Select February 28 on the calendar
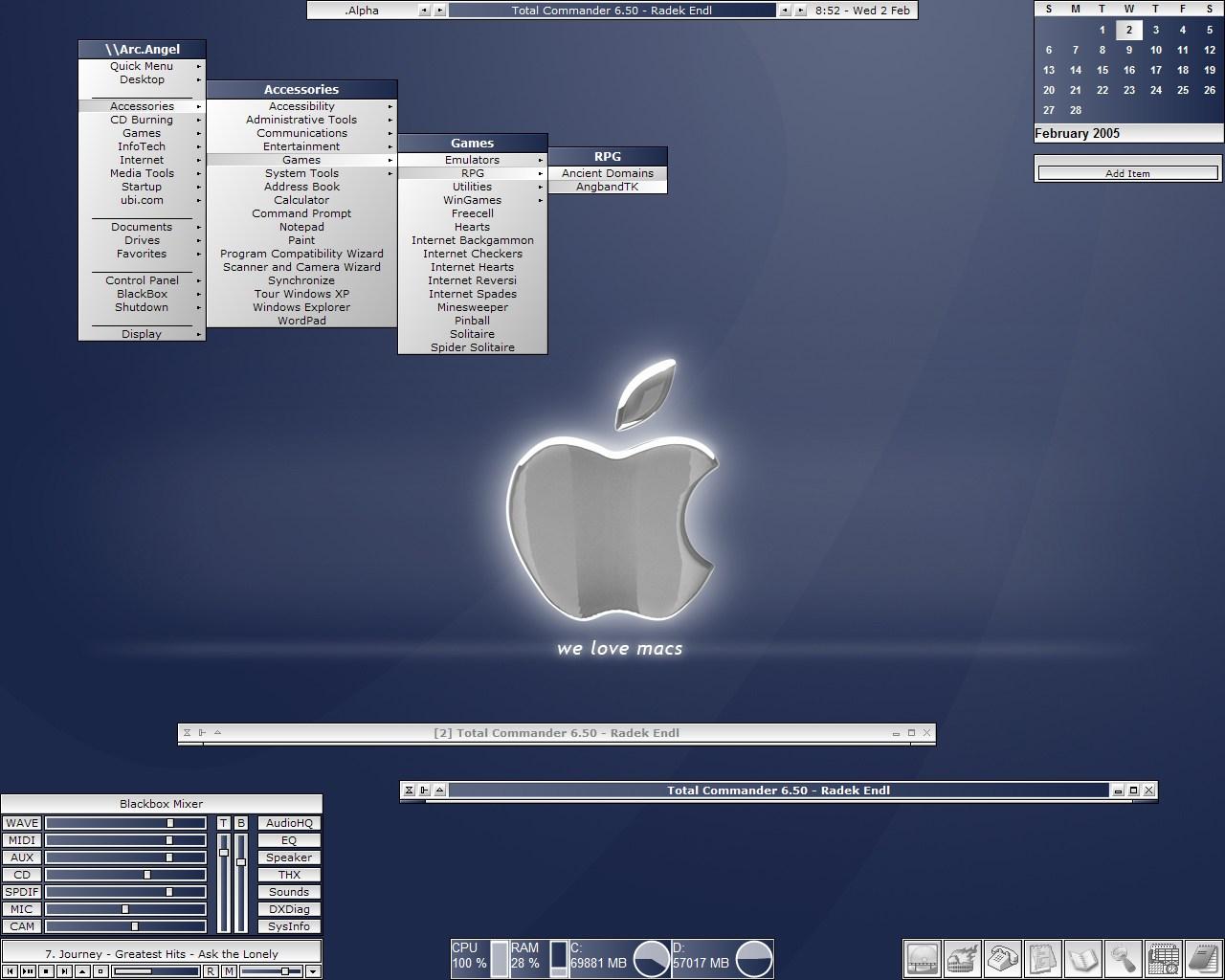1225x980 pixels. click(x=1076, y=110)
